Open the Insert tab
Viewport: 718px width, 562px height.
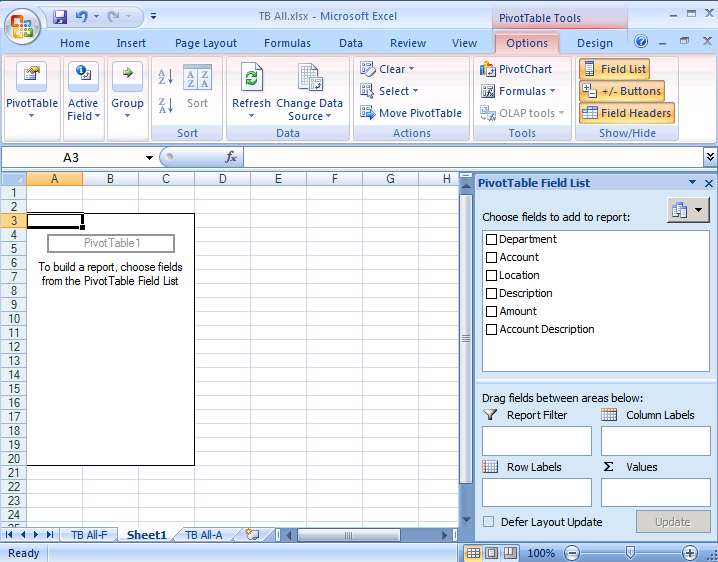131,43
